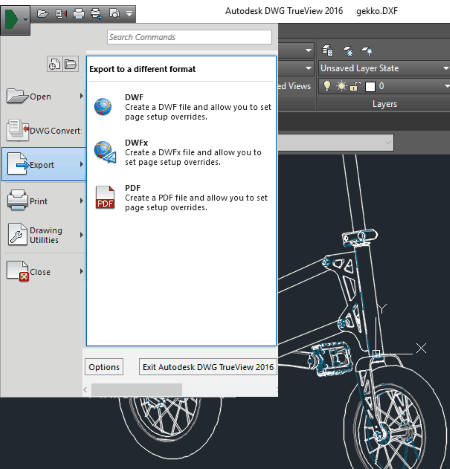Open the Views dropdown arrow

[x=308, y=68]
